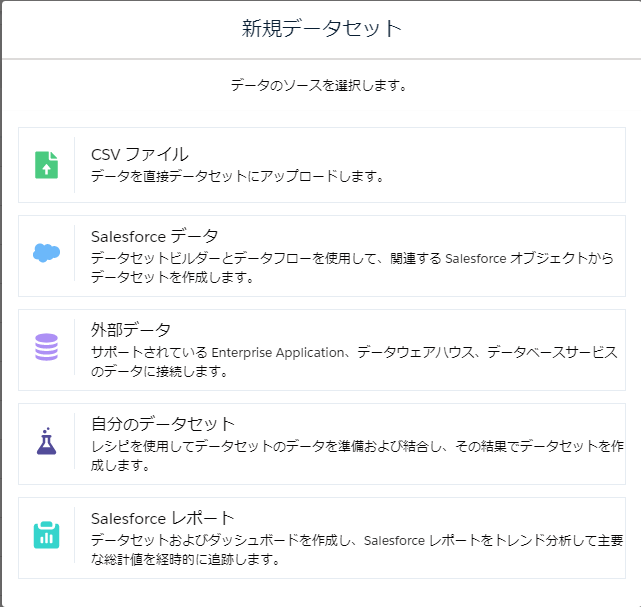Click the CSV upload description text
Image resolution: width=641 pixels, height=607 pixels.
pos(238,177)
